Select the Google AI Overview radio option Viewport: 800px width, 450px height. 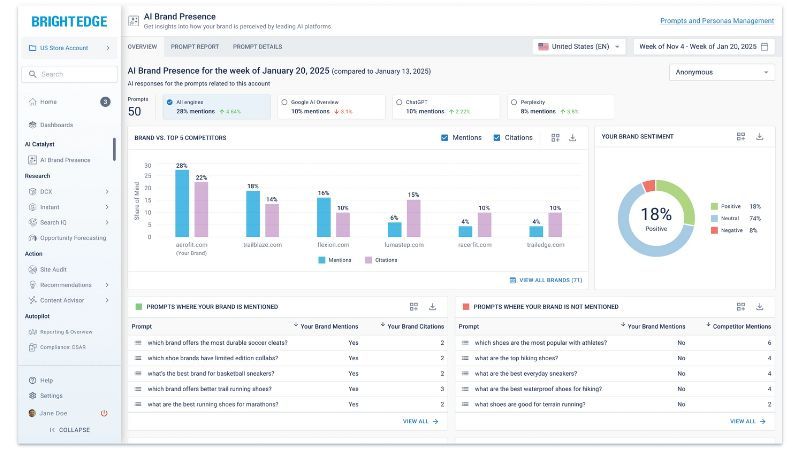(284, 102)
